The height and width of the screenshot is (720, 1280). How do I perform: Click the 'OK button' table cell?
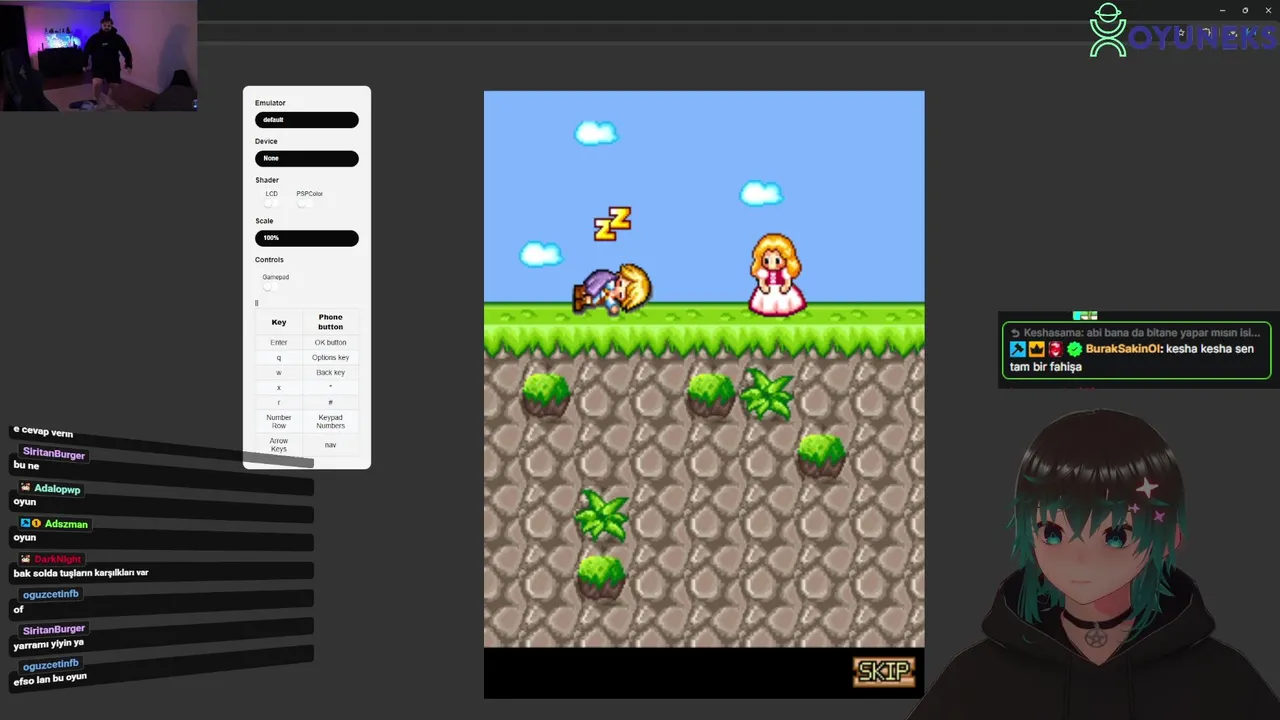tap(330, 342)
